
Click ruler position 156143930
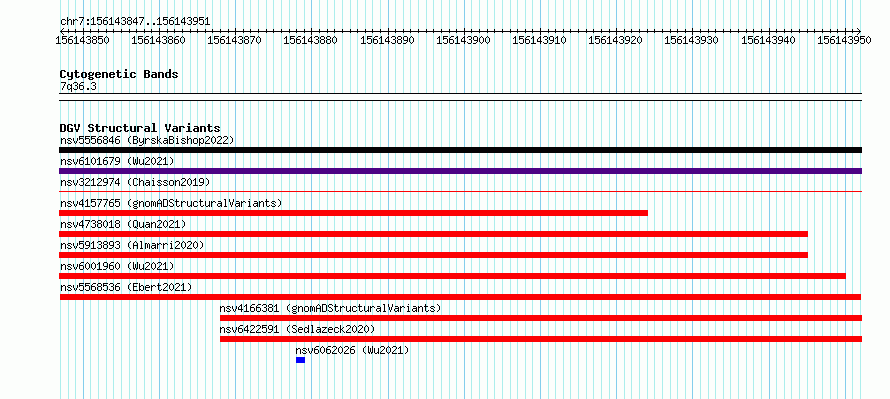[x=692, y=40]
